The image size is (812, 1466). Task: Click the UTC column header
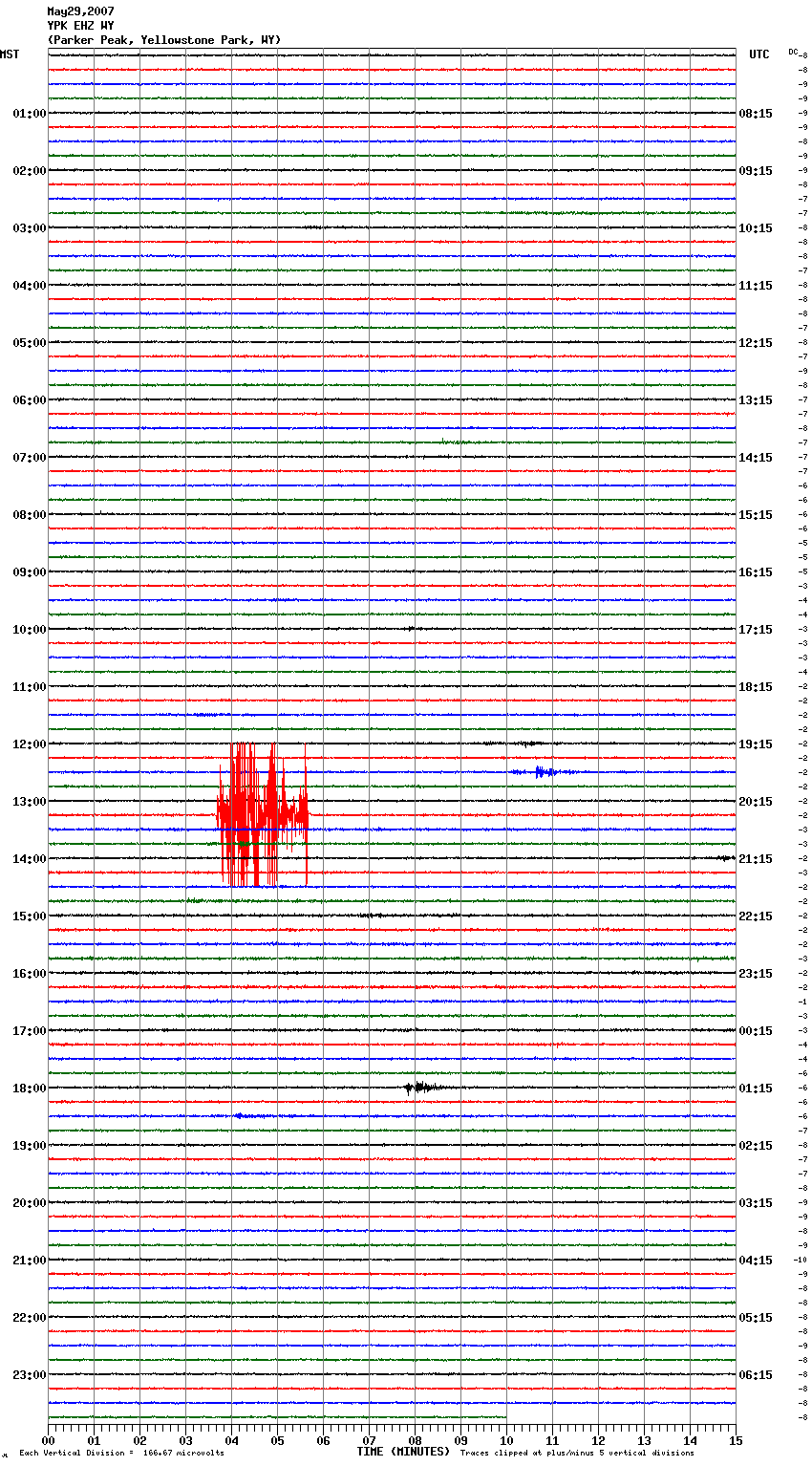tap(759, 54)
